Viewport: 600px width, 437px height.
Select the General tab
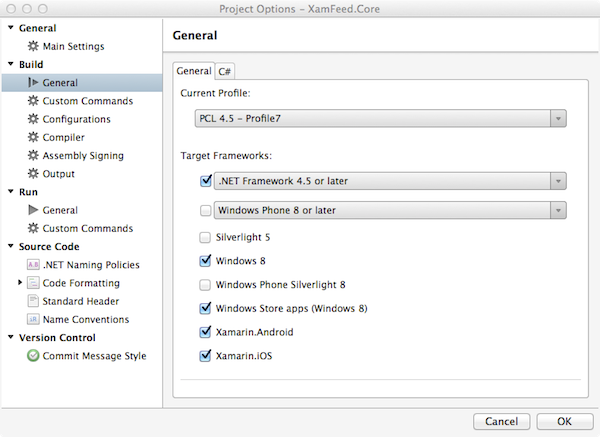(x=194, y=71)
